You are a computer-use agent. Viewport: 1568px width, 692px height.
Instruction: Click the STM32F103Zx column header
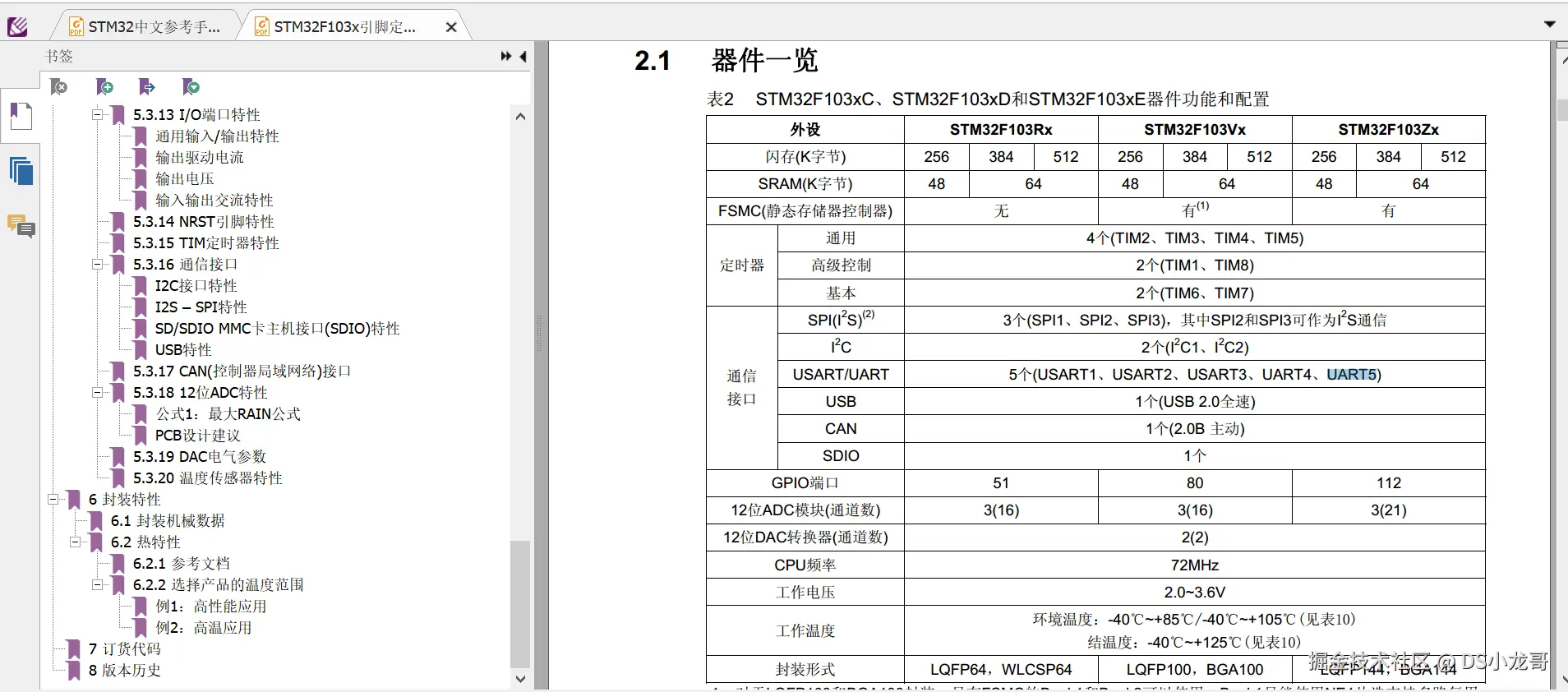[1389, 130]
